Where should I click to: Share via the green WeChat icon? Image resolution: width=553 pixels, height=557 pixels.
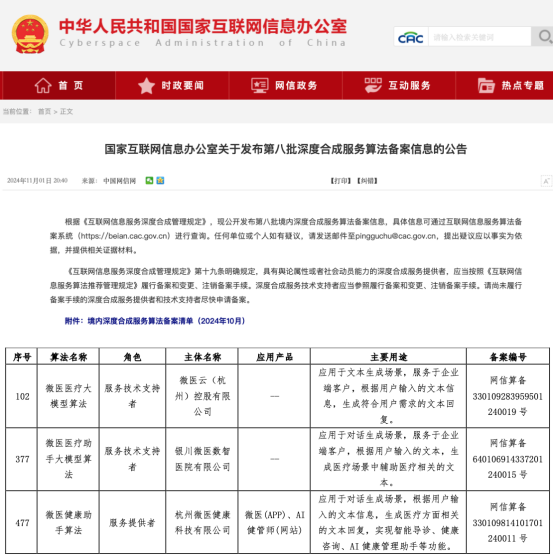(x=149, y=180)
